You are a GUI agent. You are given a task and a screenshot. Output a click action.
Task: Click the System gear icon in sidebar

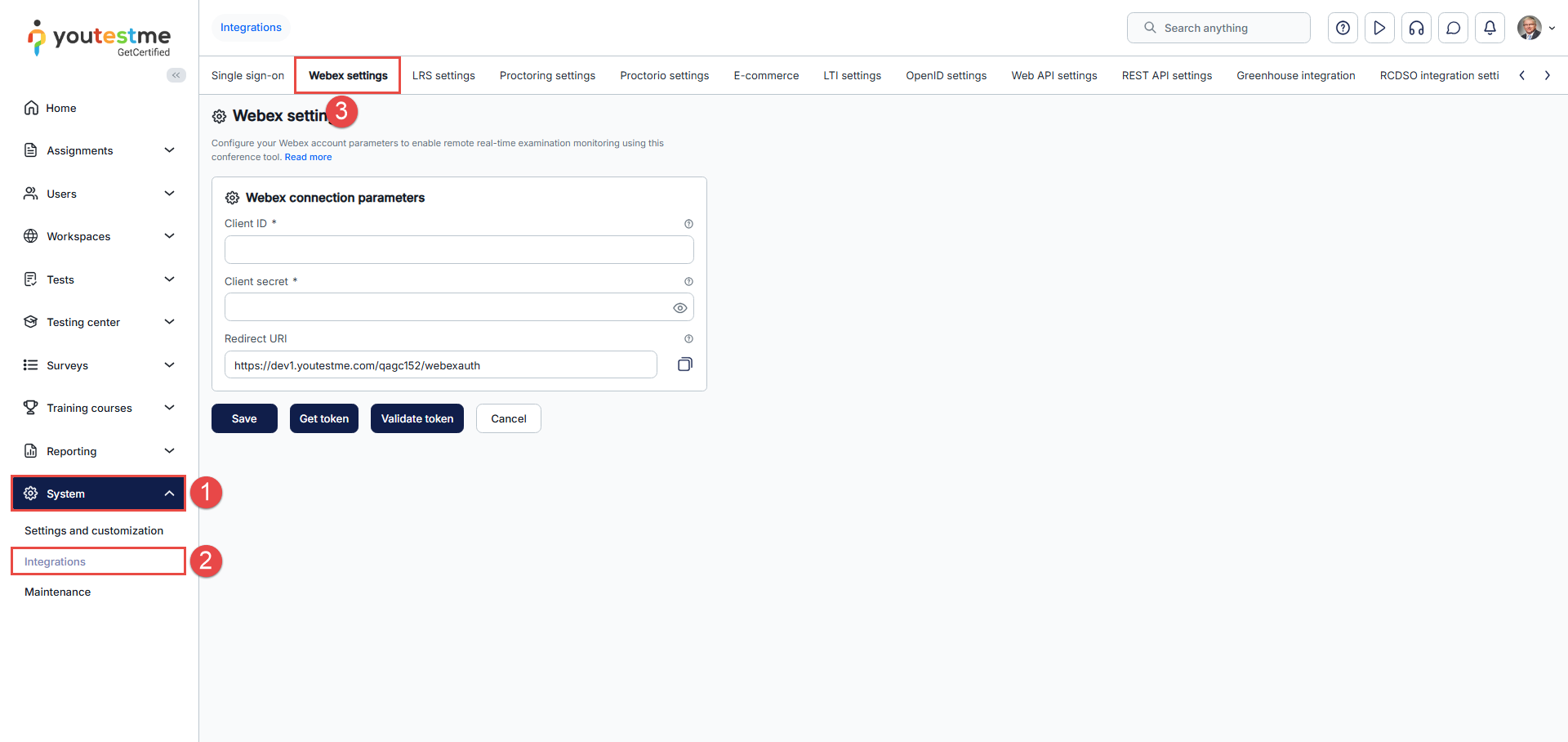coord(31,494)
